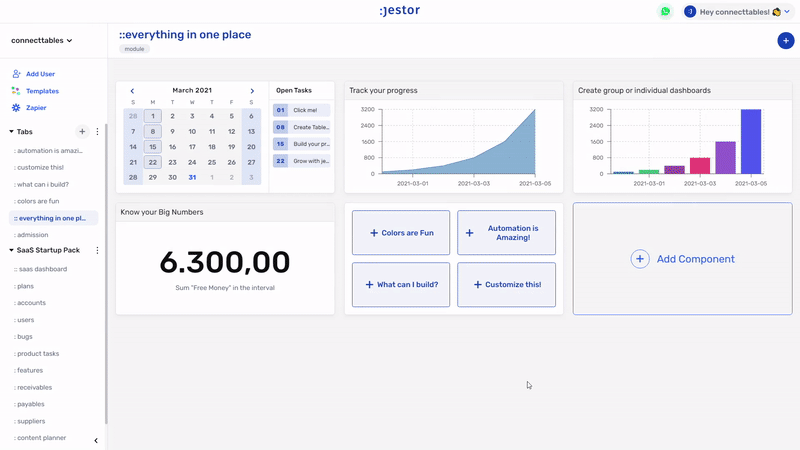The height and width of the screenshot is (450, 800).
Task: Click the 'Automation is Amazing!' button
Action: (x=506, y=233)
